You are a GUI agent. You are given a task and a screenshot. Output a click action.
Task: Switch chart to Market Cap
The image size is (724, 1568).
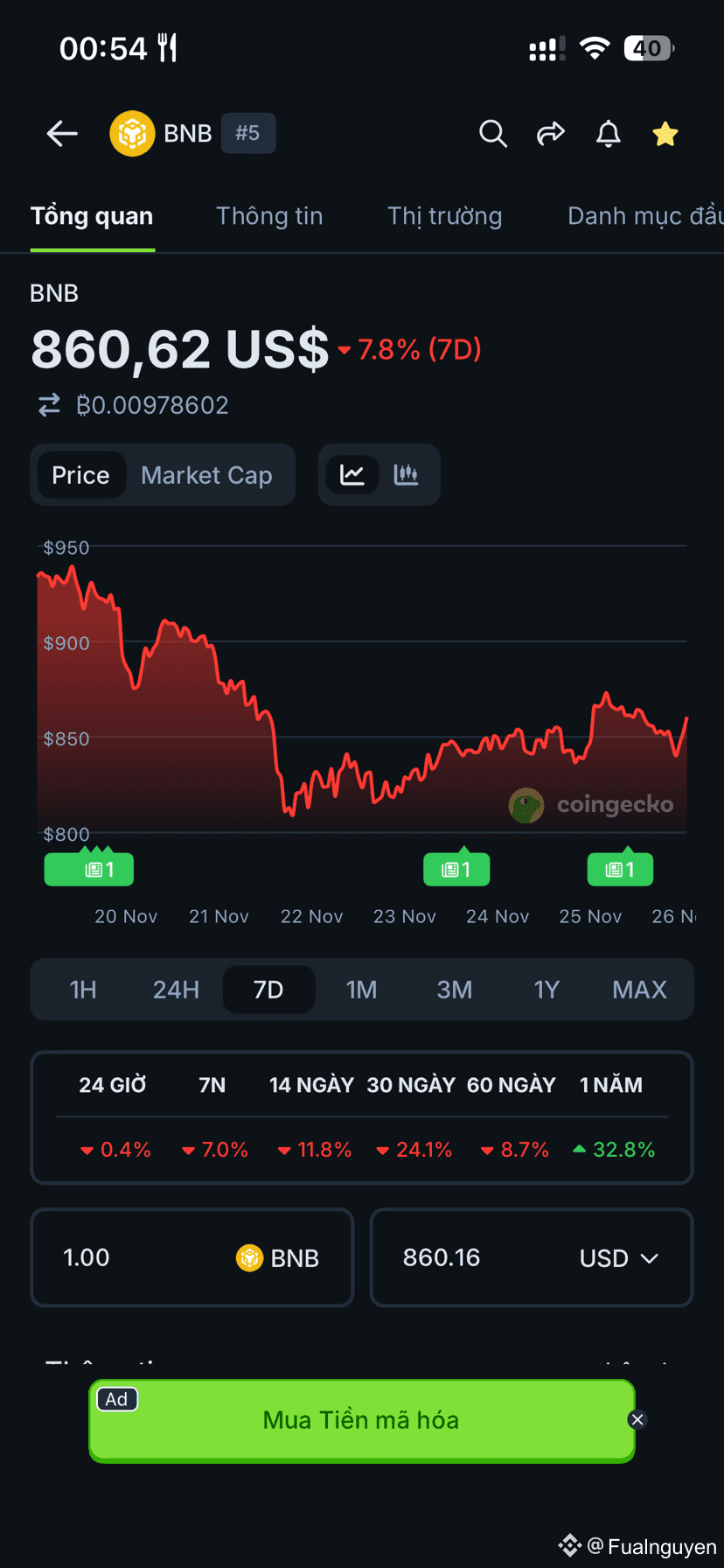(x=206, y=475)
